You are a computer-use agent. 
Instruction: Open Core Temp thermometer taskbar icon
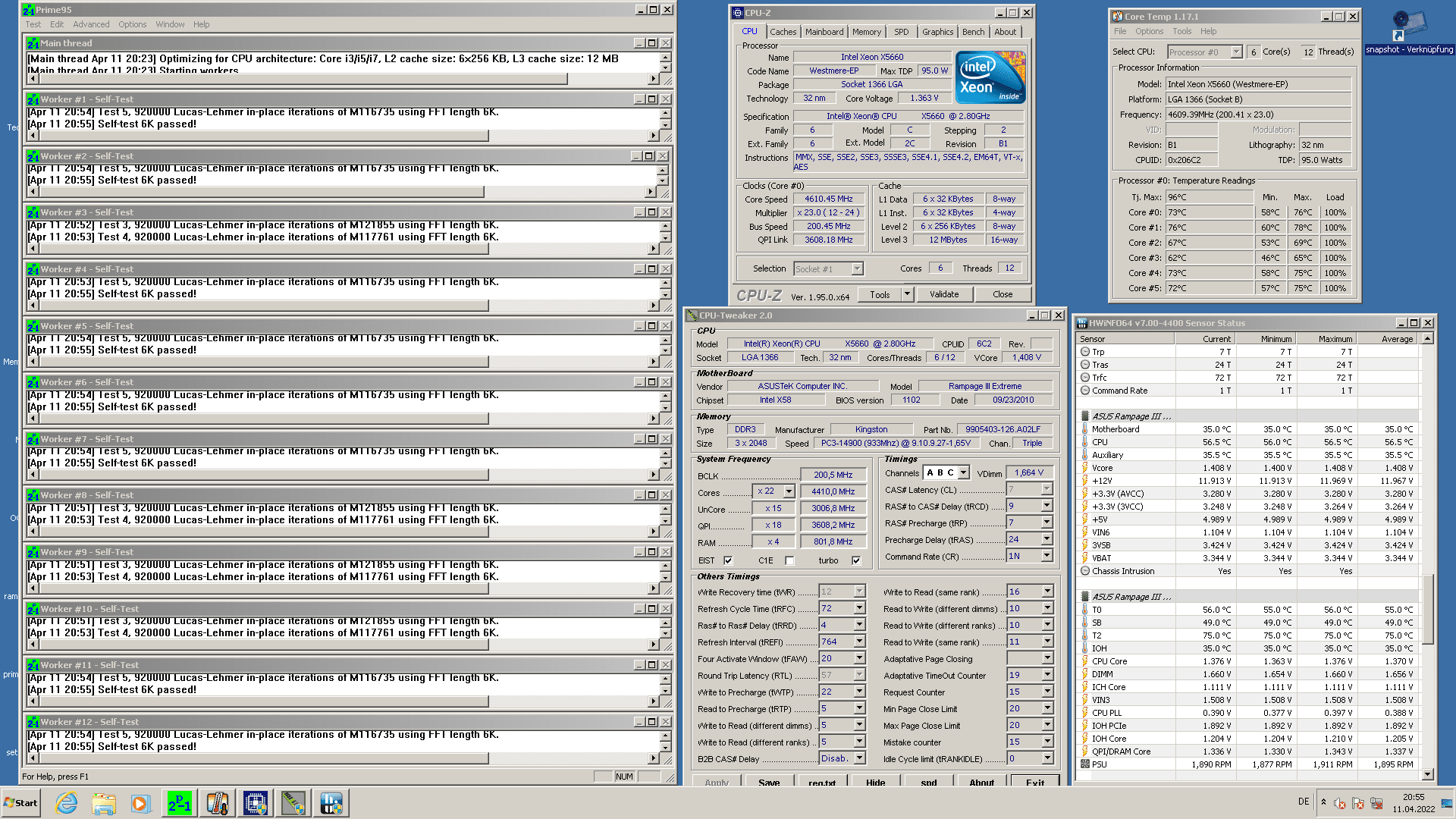(218, 803)
